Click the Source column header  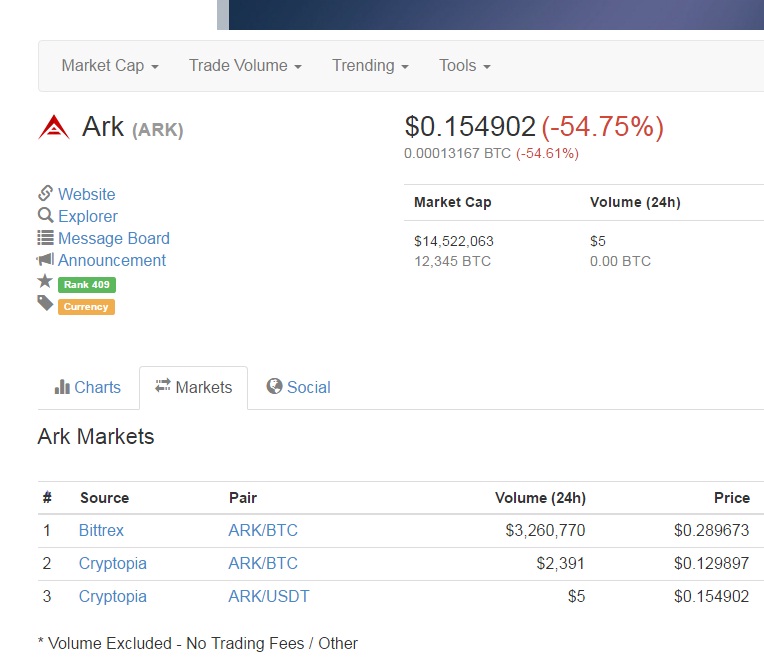point(105,497)
